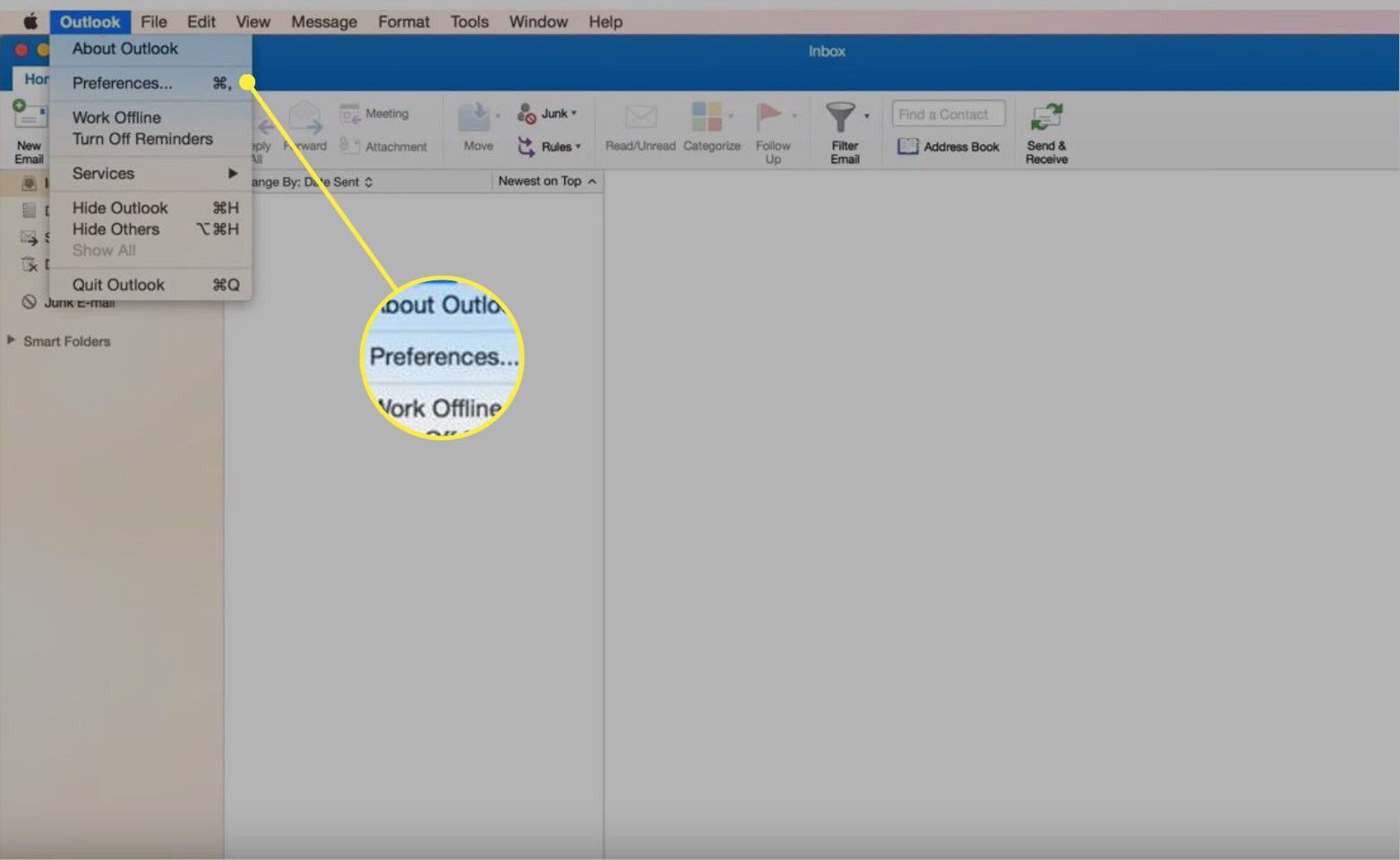Click the Drafts folder icon in sidebar
This screenshot has width=1400, height=860.
click(x=30, y=211)
